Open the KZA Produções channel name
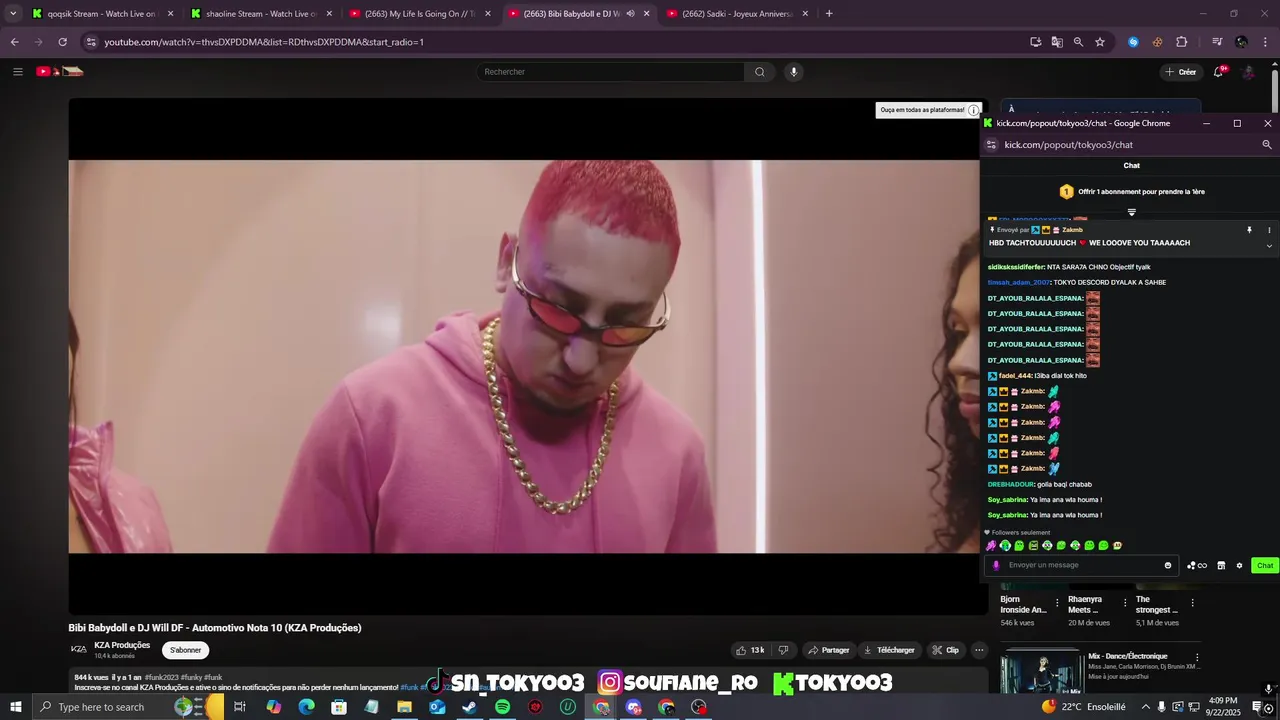The height and width of the screenshot is (720, 1280). click(x=122, y=645)
